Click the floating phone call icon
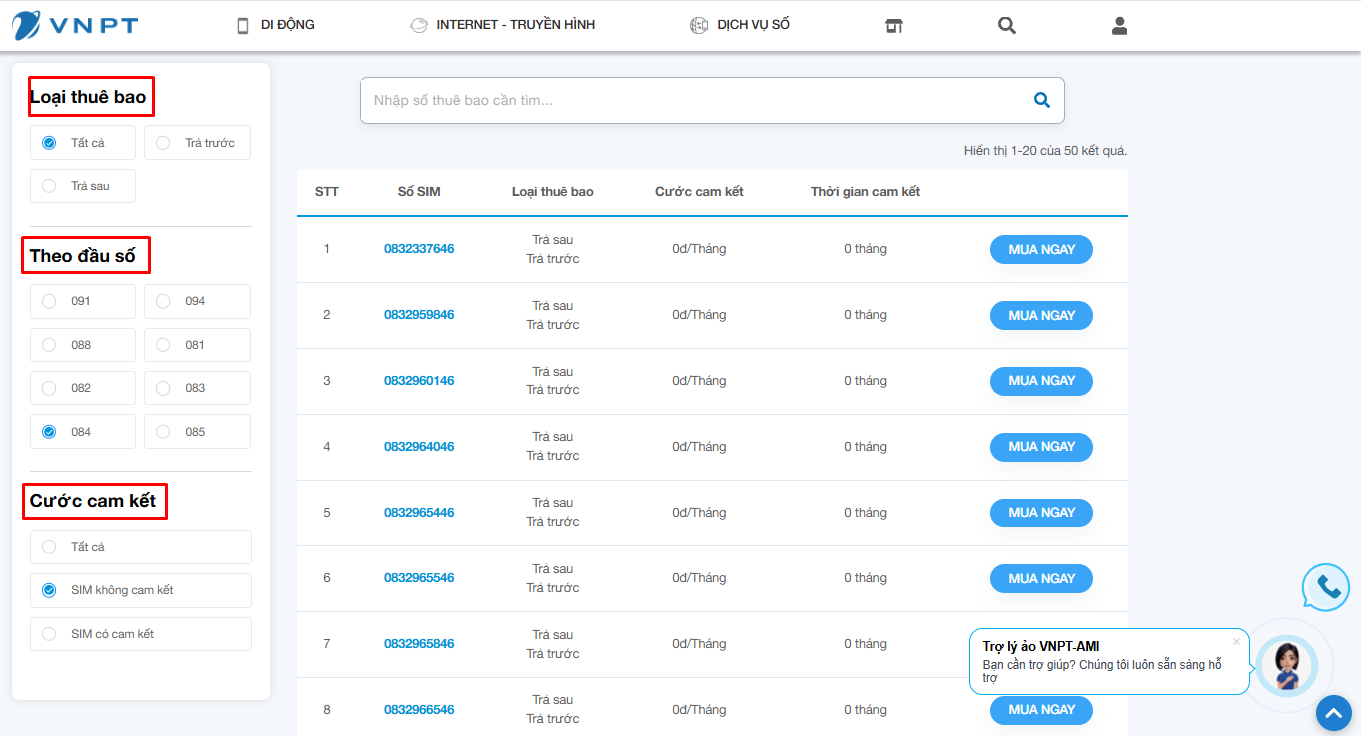Image resolution: width=1361 pixels, height=736 pixels. click(1327, 587)
